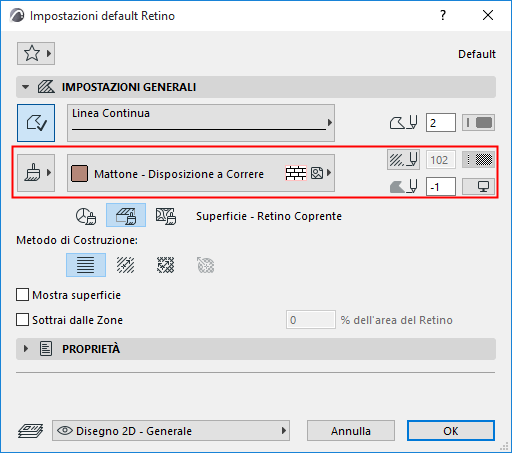Open the fill category paintbrush button
Viewport: 512px width, 453px height.
click(x=36, y=173)
